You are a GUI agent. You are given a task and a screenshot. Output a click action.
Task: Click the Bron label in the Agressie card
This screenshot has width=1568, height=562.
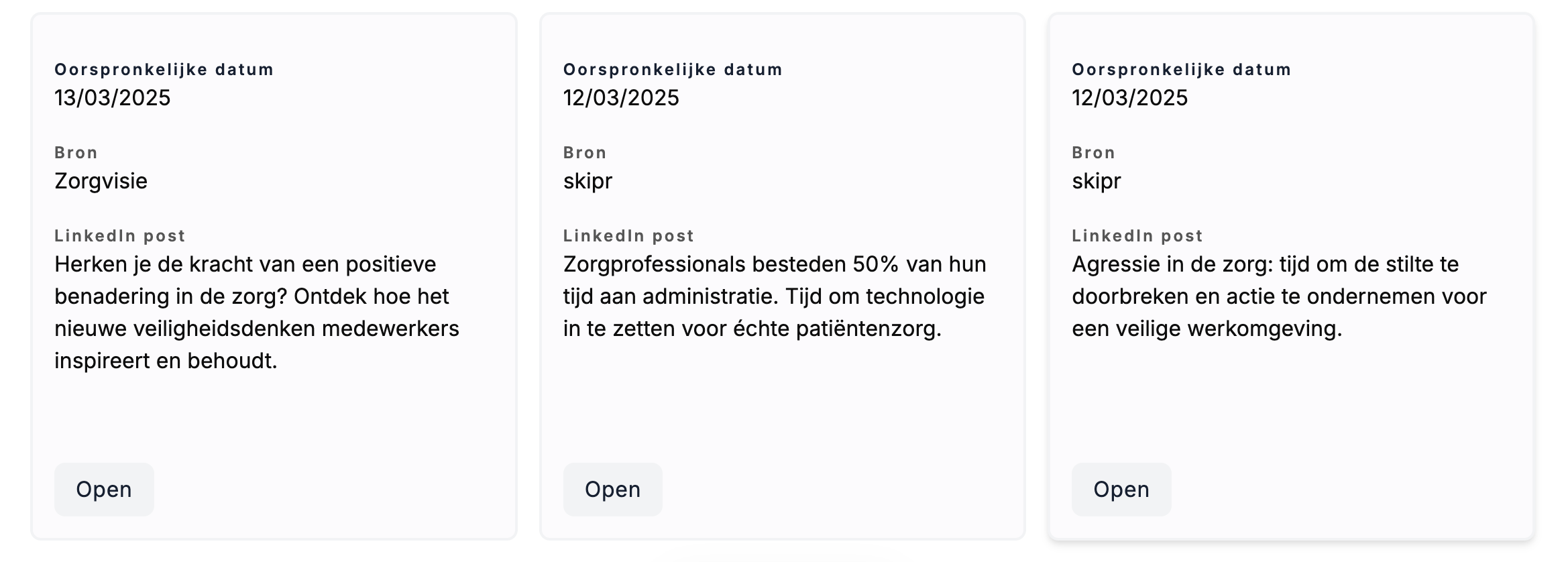pyautogui.click(x=1094, y=153)
